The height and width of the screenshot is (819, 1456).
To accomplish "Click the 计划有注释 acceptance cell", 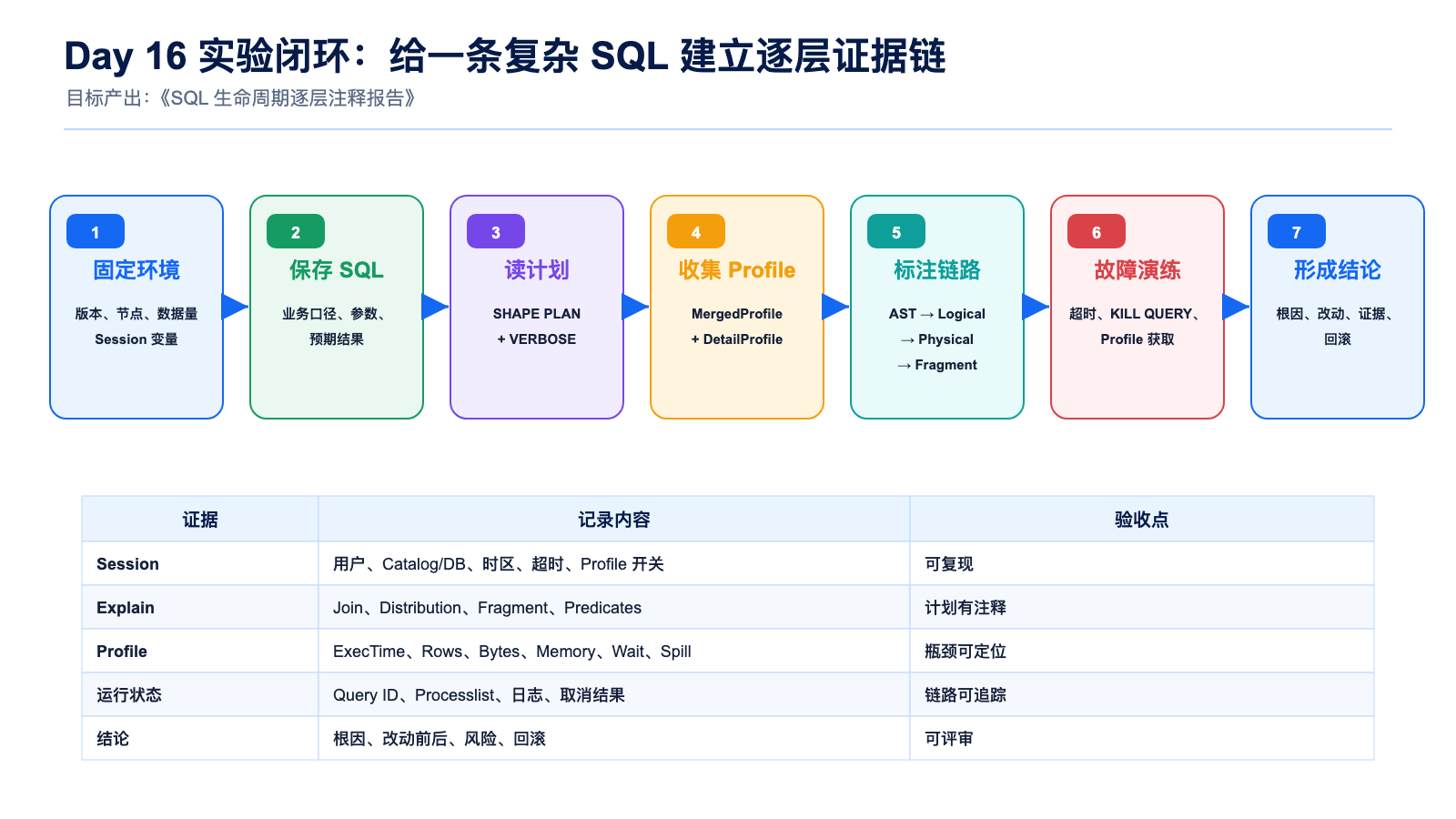I will pyautogui.click(x=1142, y=608).
